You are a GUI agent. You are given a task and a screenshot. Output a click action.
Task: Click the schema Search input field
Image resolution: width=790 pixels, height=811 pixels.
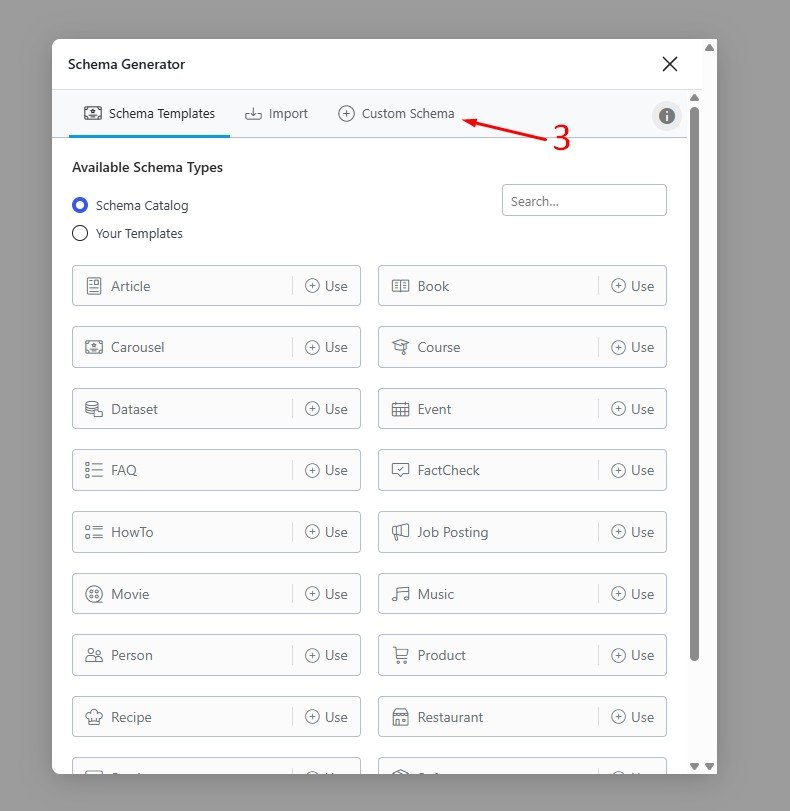point(583,200)
